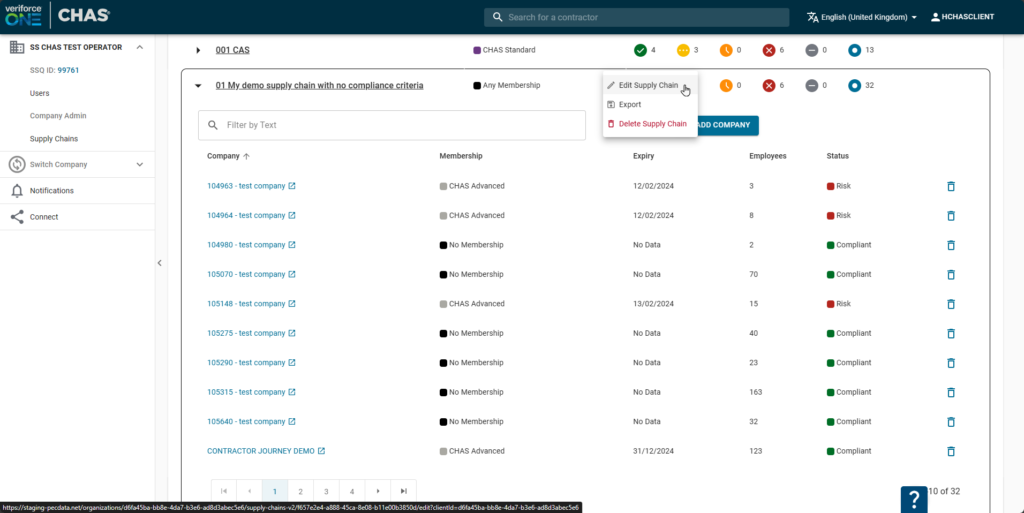
Task: Delete row 105070 - test company
Action: [x=951, y=275]
